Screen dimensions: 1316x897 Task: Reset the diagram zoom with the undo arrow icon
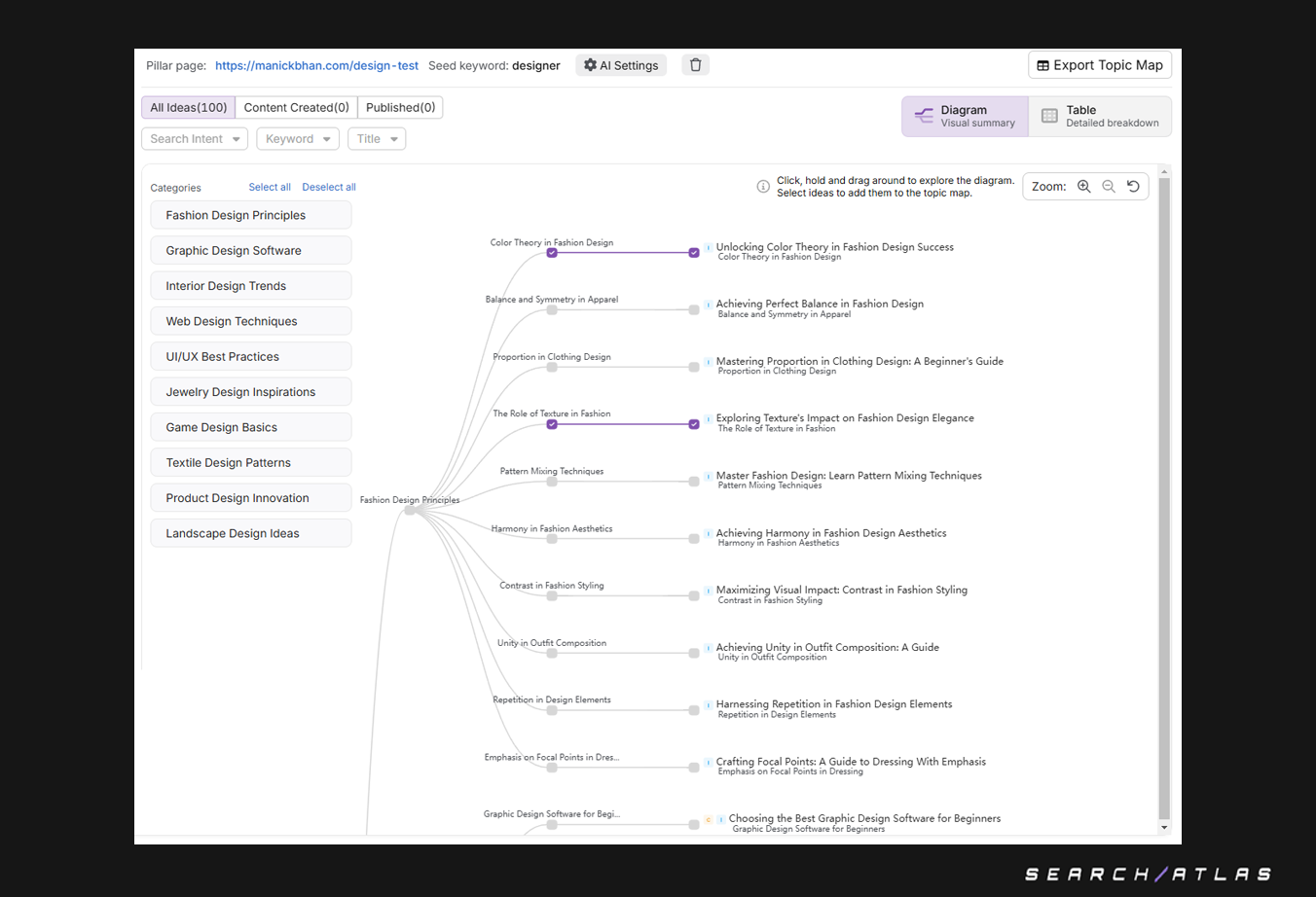click(1132, 186)
